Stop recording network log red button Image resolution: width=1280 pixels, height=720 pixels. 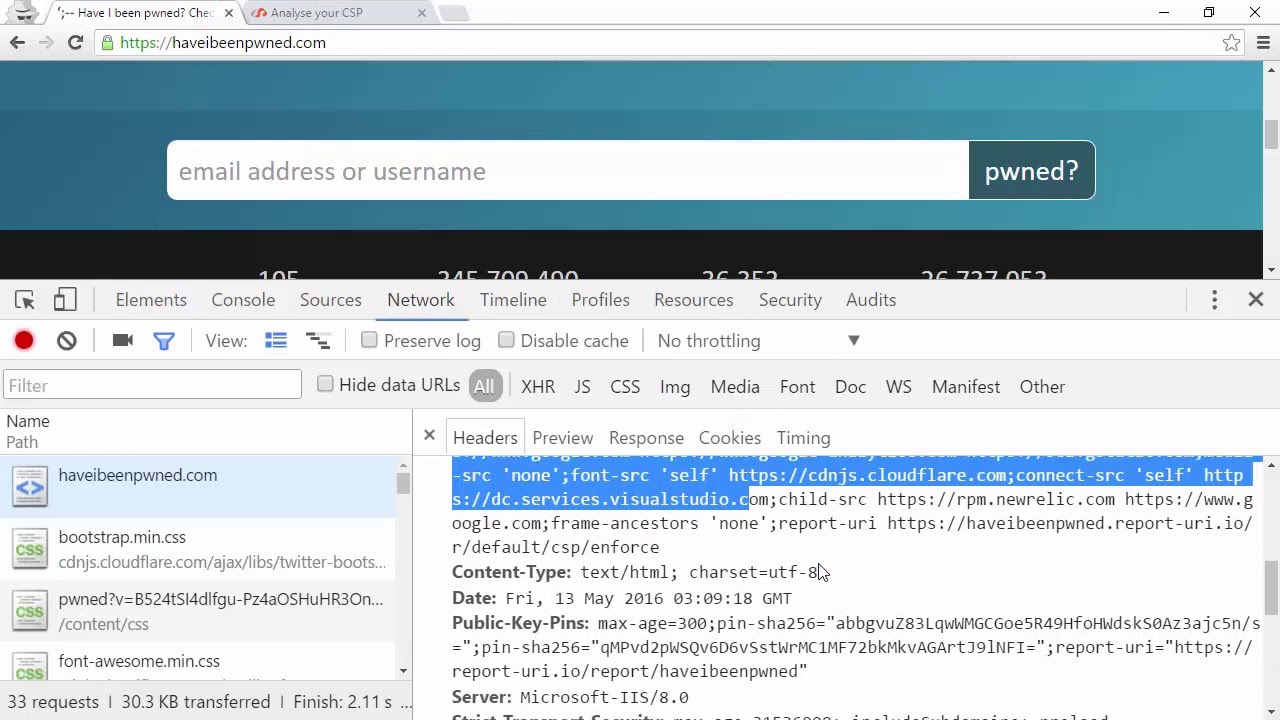click(24, 341)
